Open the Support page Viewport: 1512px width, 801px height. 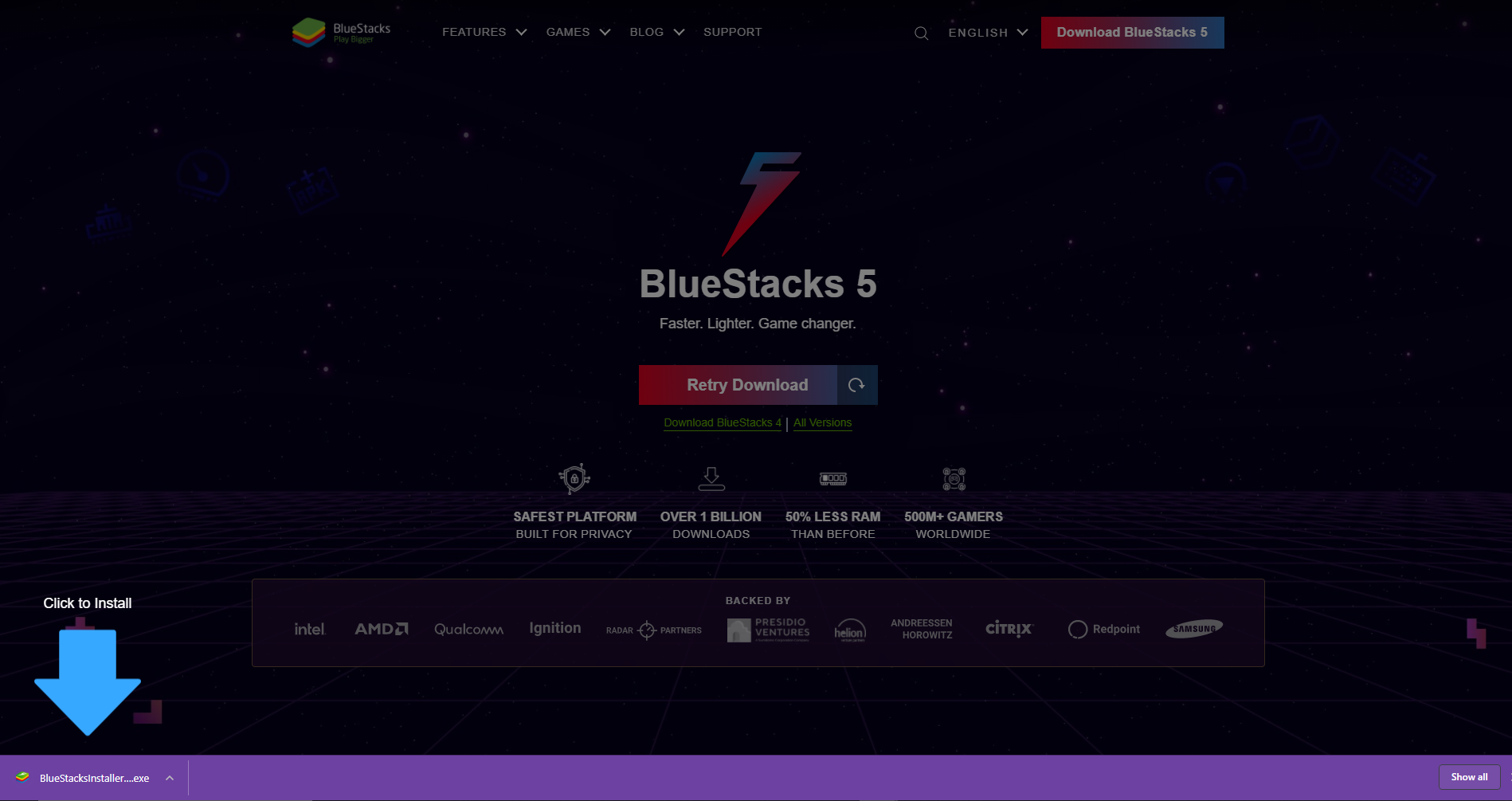(733, 33)
